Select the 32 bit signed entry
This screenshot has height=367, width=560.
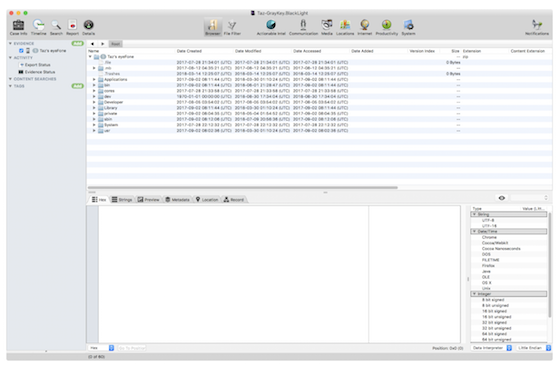pos(494,322)
